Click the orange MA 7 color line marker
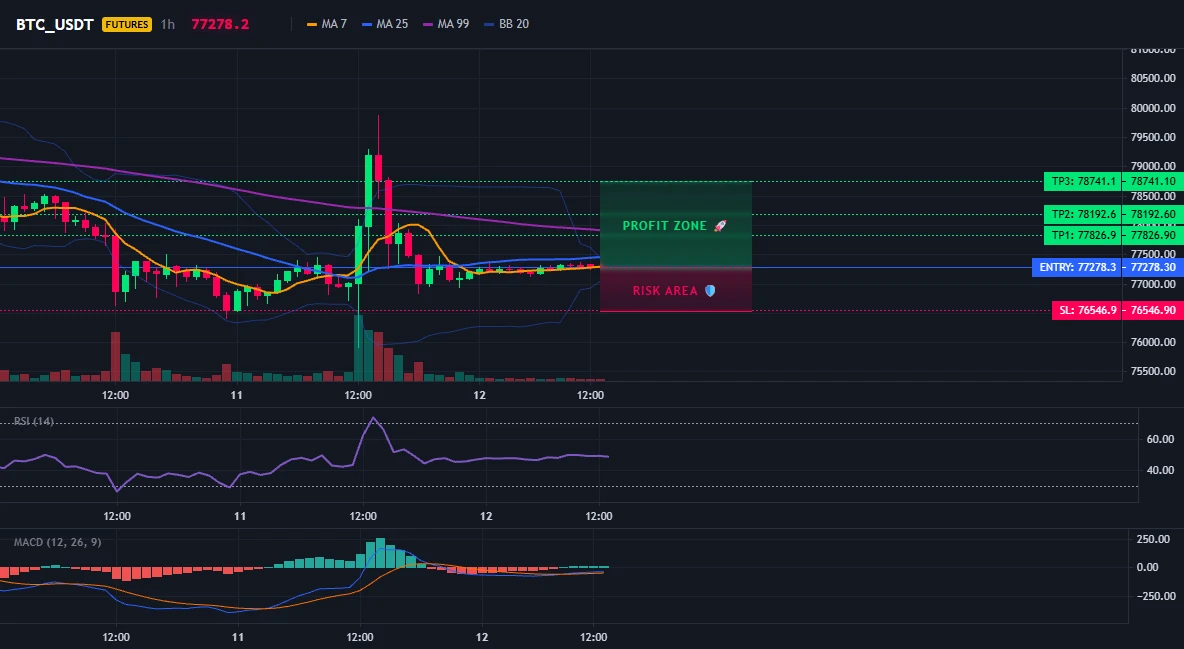The height and width of the screenshot is (649, 1184). pyautogui.click(x=312, y=24)
